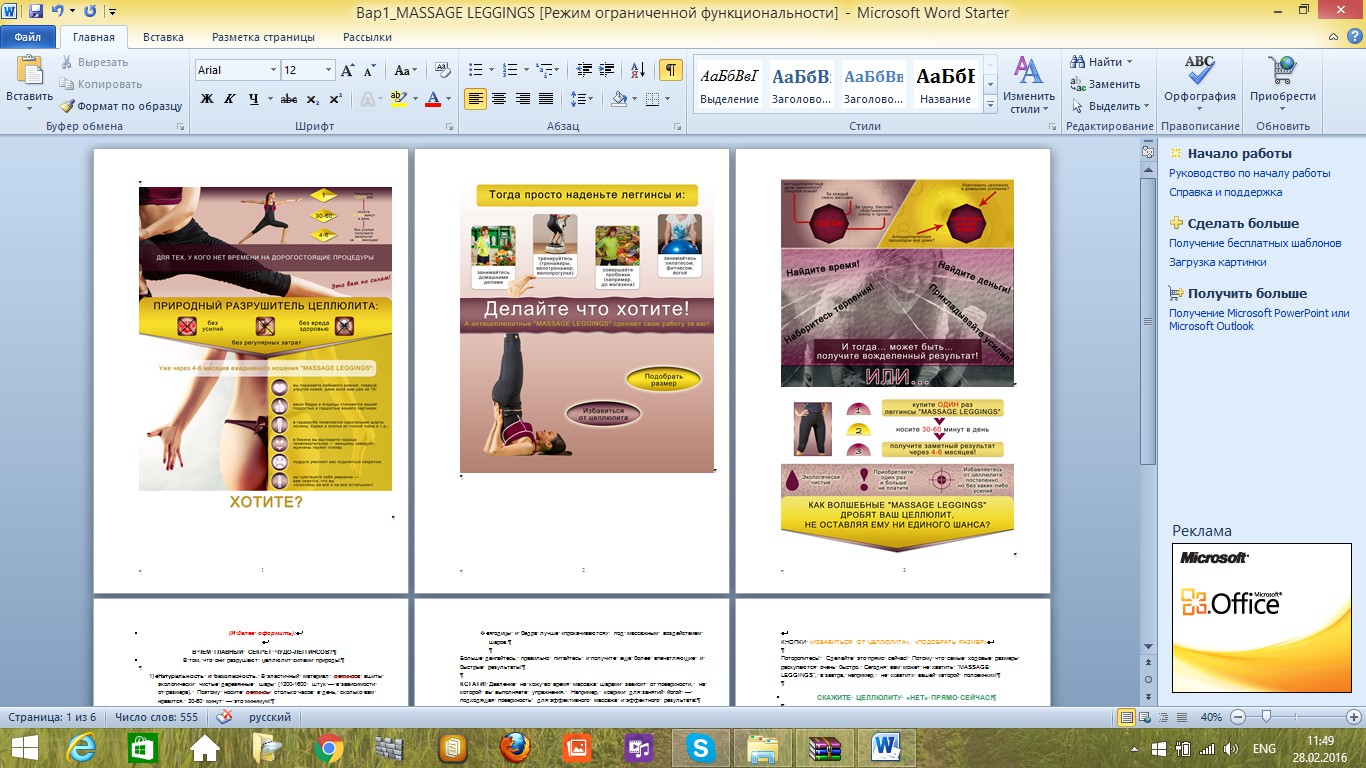Open the Change Styles (Изменить стили) dropdown
The image size is (1366, 768).
[1029, 84]
